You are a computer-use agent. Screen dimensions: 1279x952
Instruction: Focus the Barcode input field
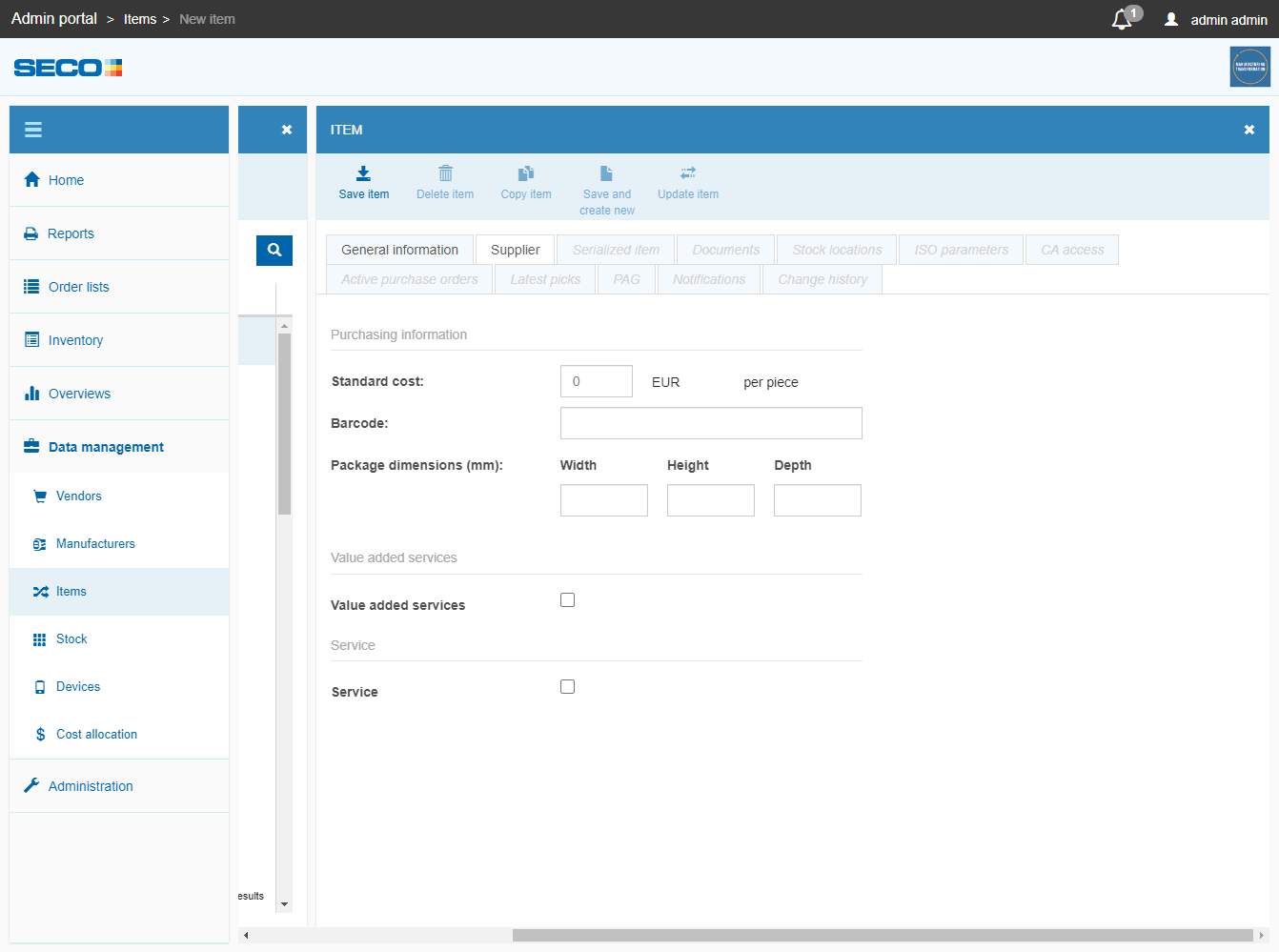pos(711,423)
